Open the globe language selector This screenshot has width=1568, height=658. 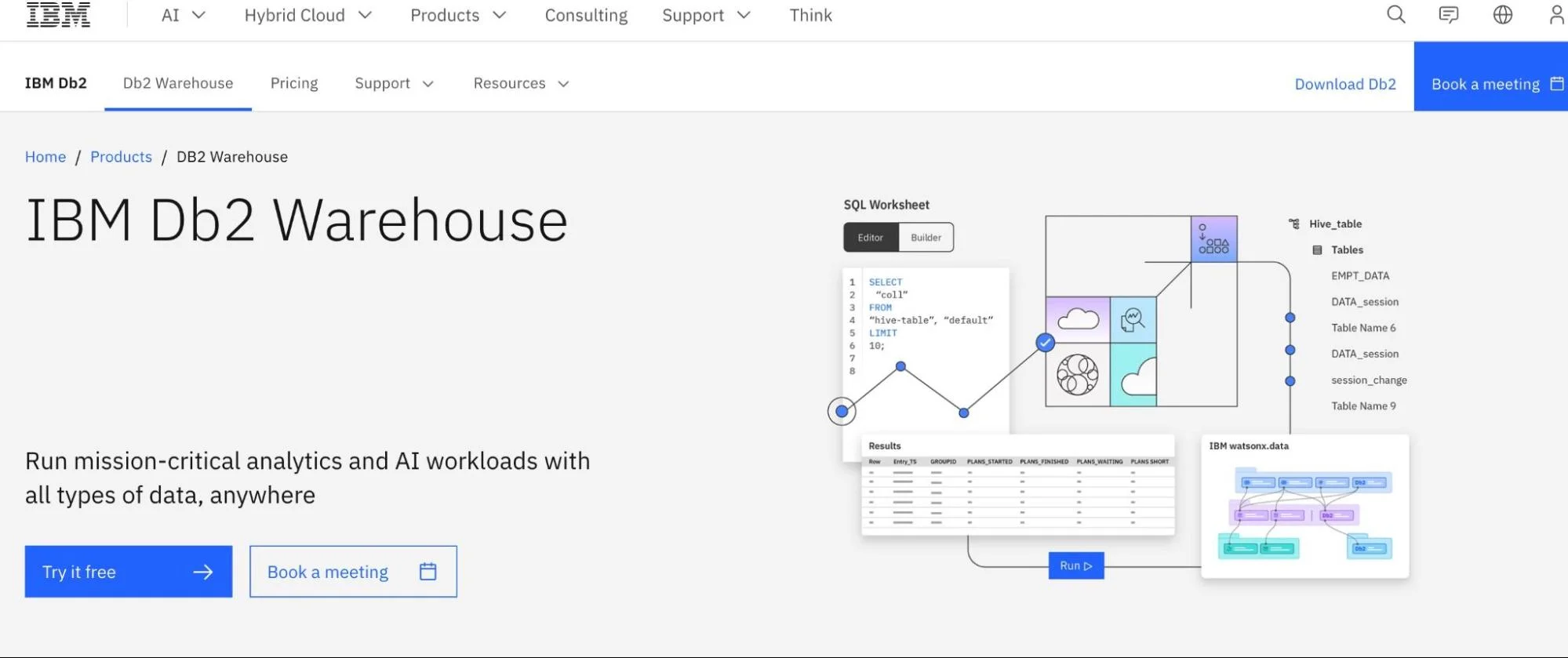click(x=1502, y=15)
